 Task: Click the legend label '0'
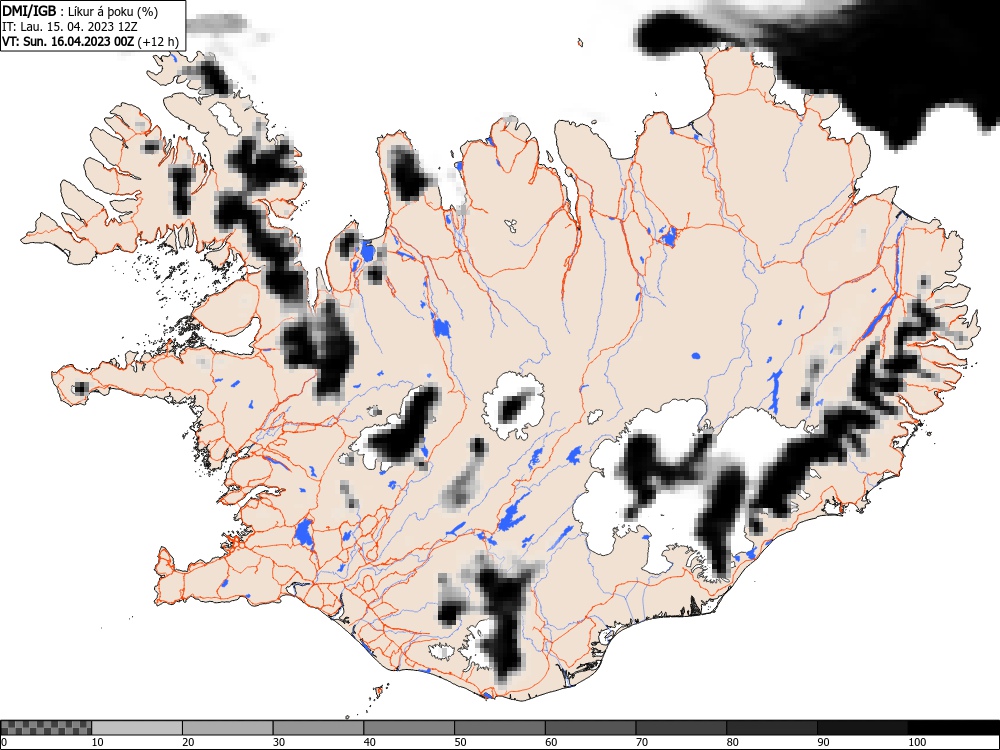[x=4, y=742]
